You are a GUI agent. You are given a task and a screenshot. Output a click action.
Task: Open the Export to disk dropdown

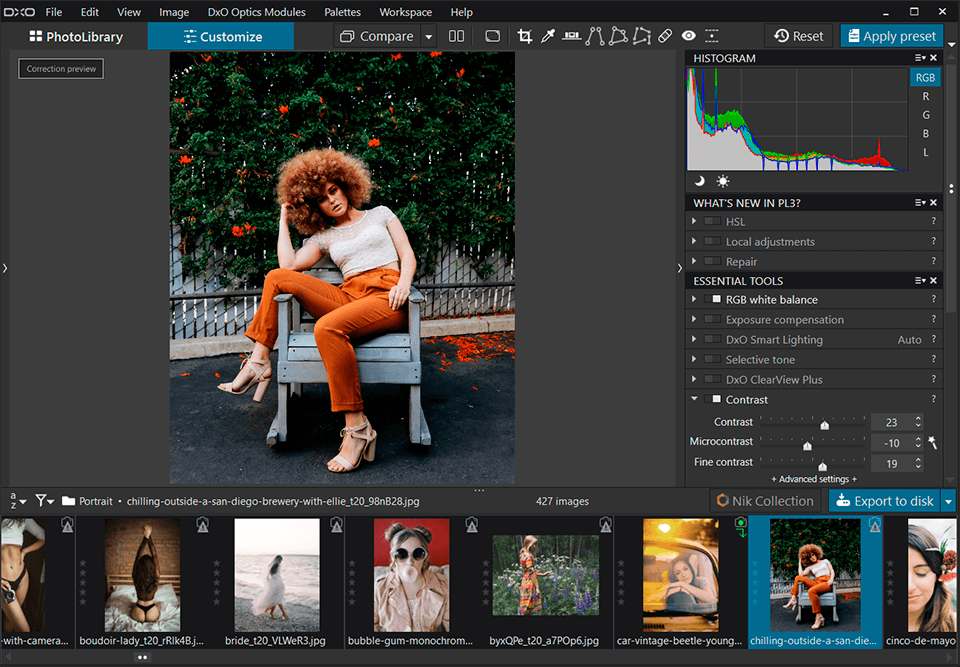pyautogui.click(x=946, y=500)
